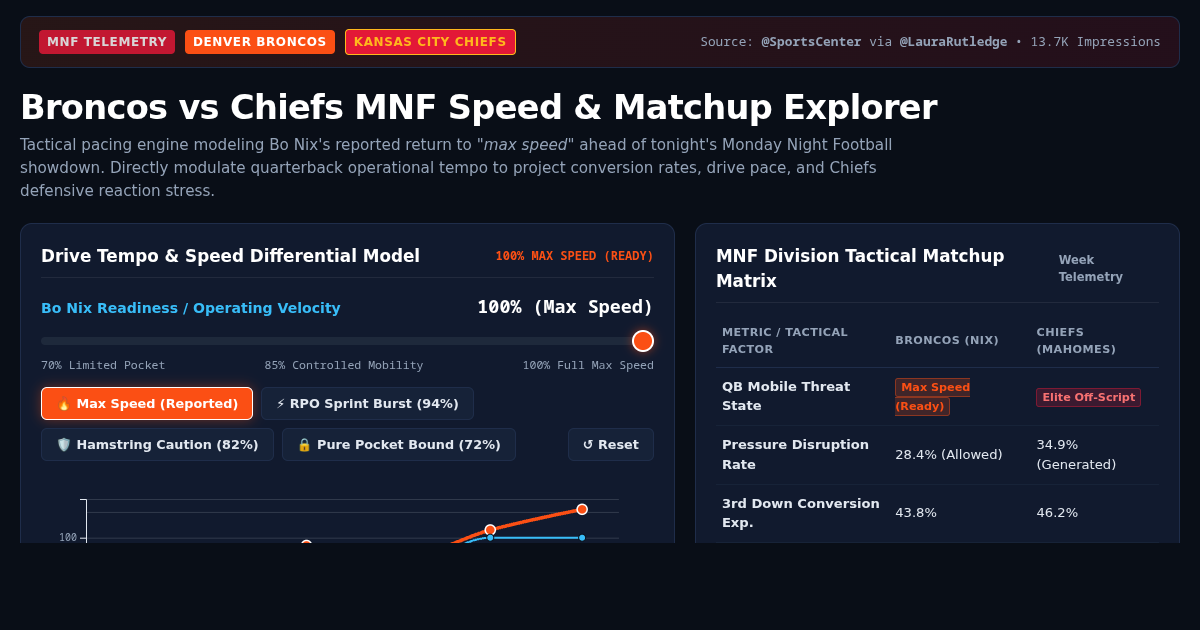Image resolution: width=1200 pixels, height=630 pixels.
Task: Click the '100% MAX SPEED (READY)' status label
Action: pyautogui.click(x=575, y=256)
